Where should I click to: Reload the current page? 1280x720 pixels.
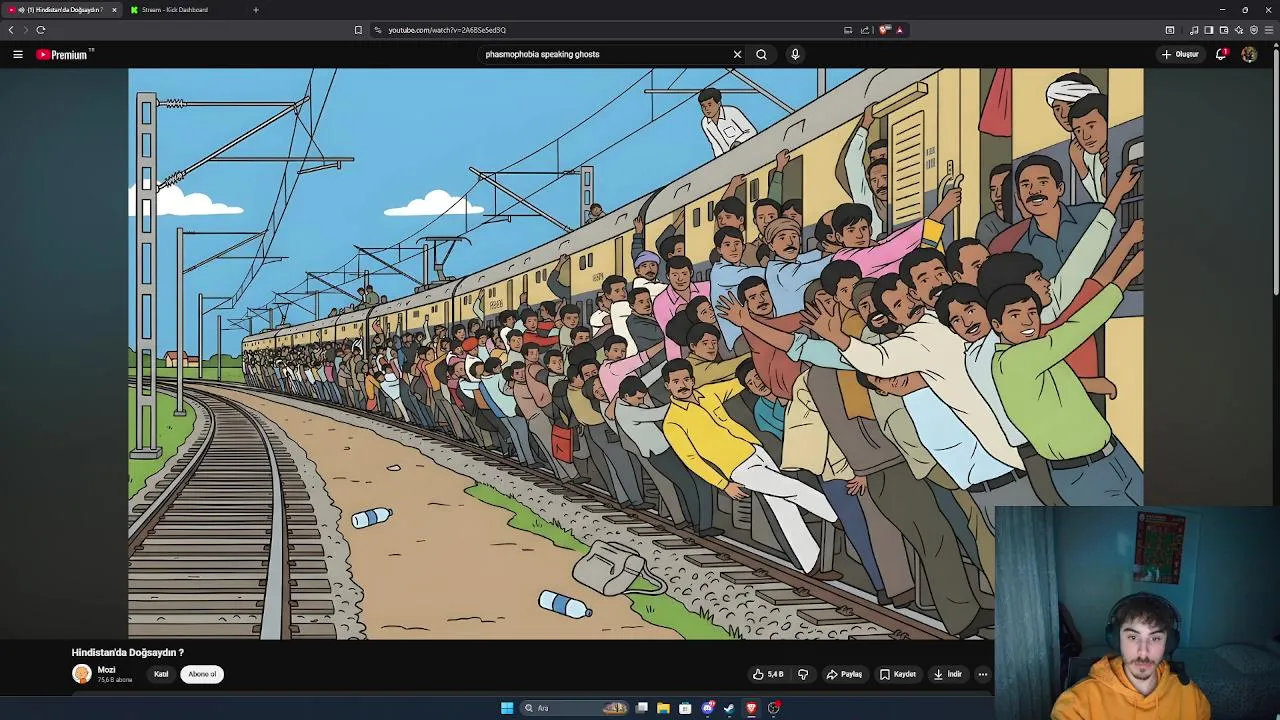tap(41, 30)
